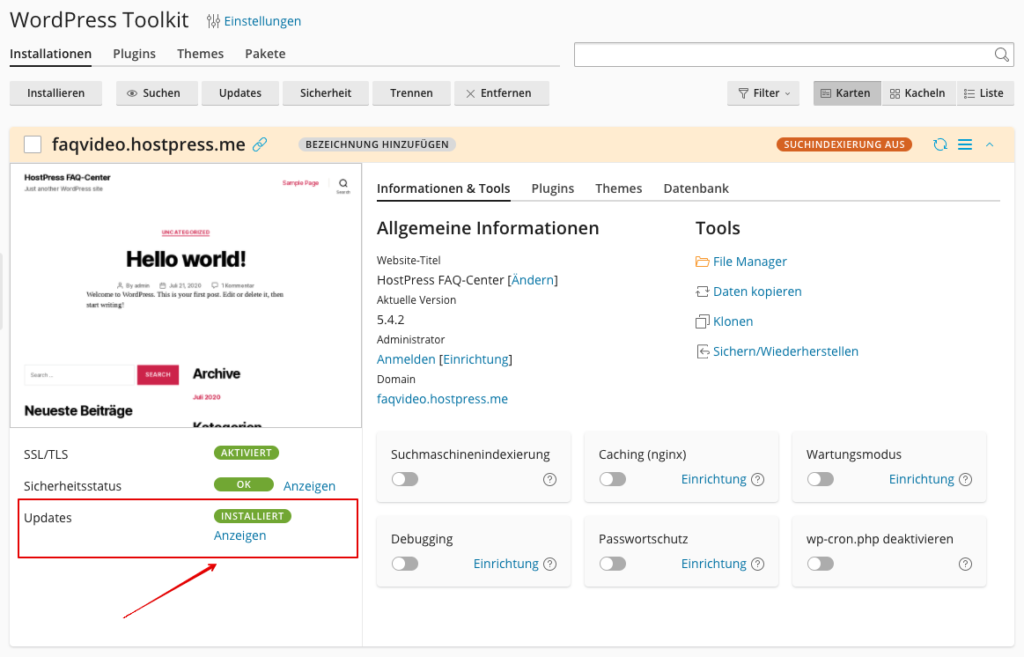Switch to Karten view

846,93
